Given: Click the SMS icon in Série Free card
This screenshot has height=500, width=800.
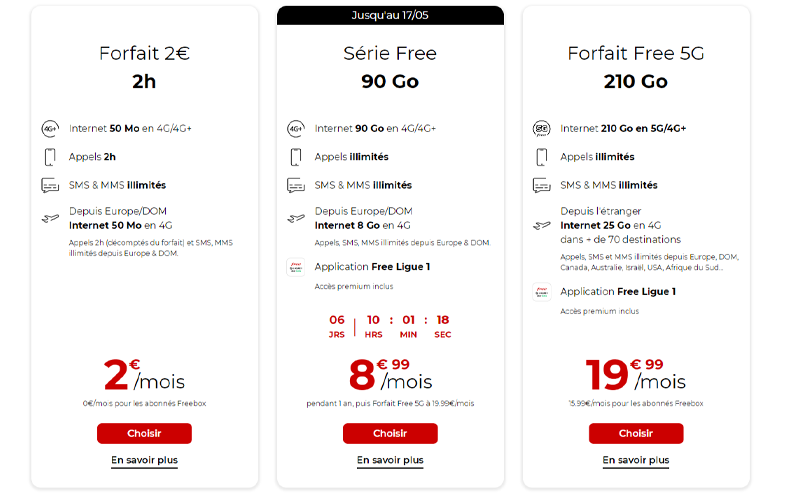Looking at the screenshot, I should tap(296, 185).
